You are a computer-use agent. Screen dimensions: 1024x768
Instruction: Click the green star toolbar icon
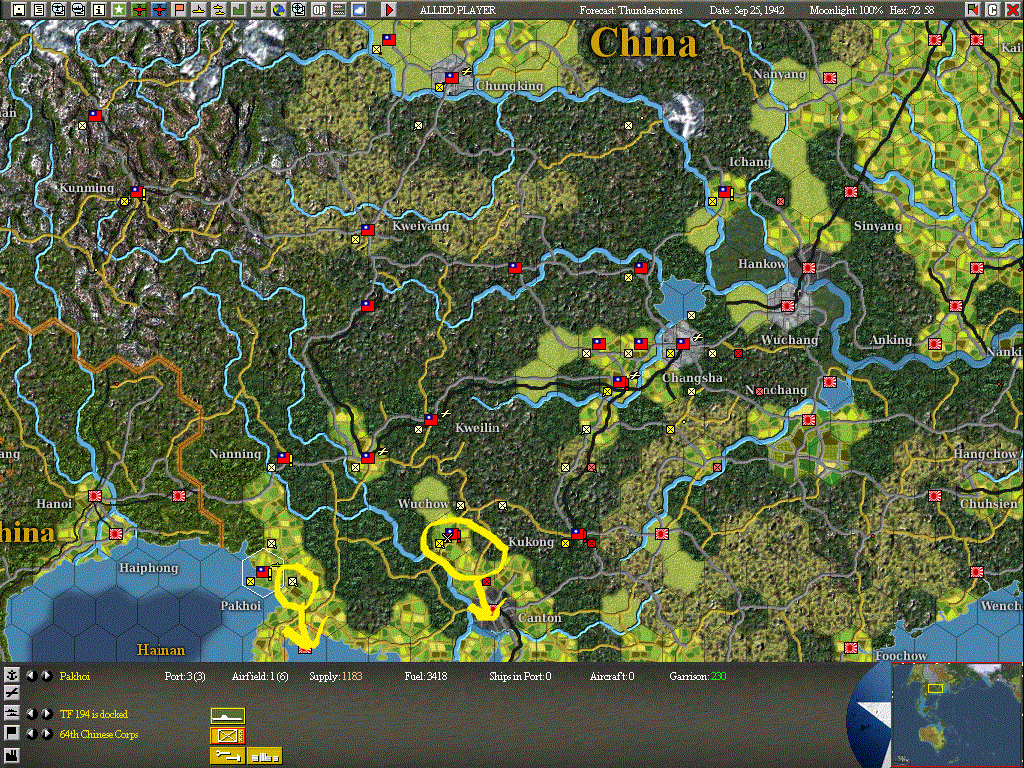click(x=118, y=9)
